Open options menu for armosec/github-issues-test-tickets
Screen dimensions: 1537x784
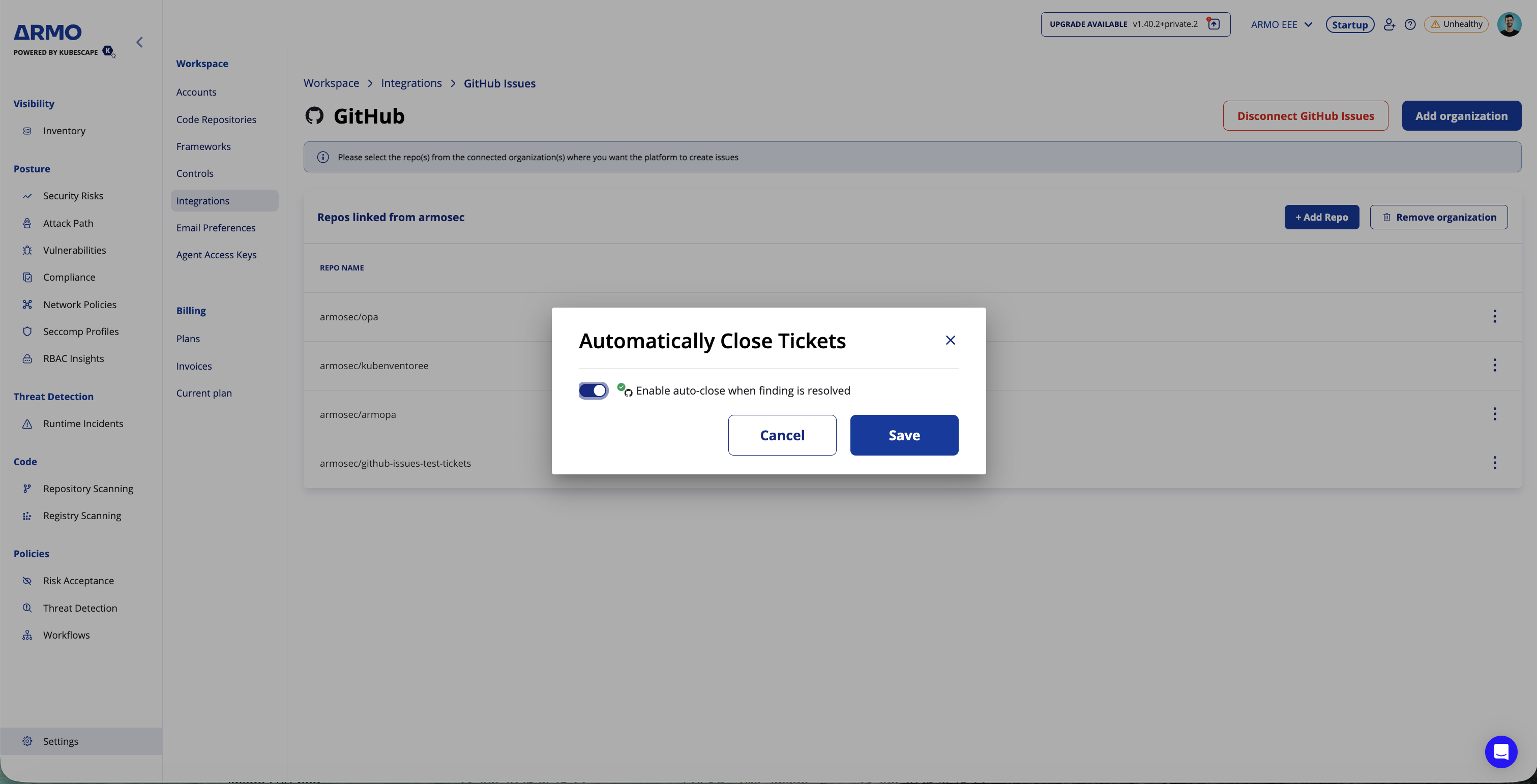pos(1495,463)
